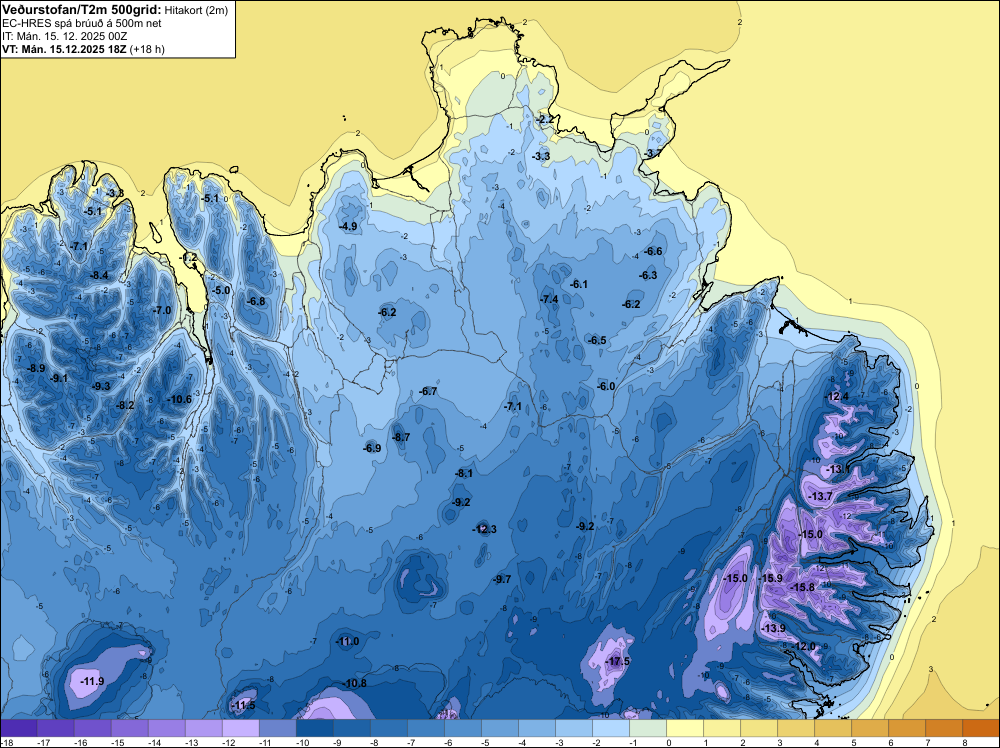Screen dimensions: 1000x748
Task: Select the -15.9 temperature value
Action: pyautogui.click(x=770, y=578)
